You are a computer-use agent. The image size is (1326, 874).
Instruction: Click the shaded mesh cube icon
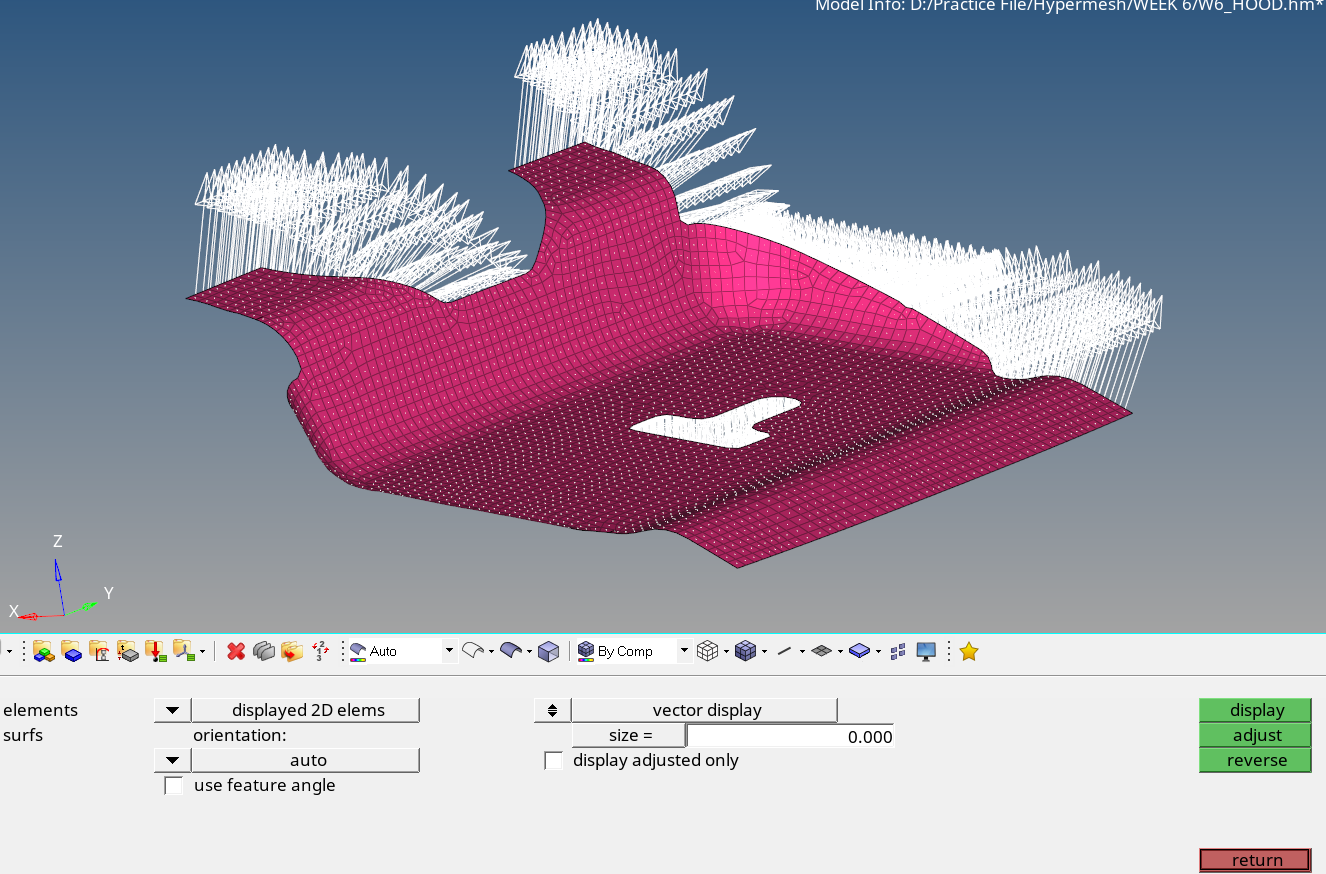coord(744,651)
